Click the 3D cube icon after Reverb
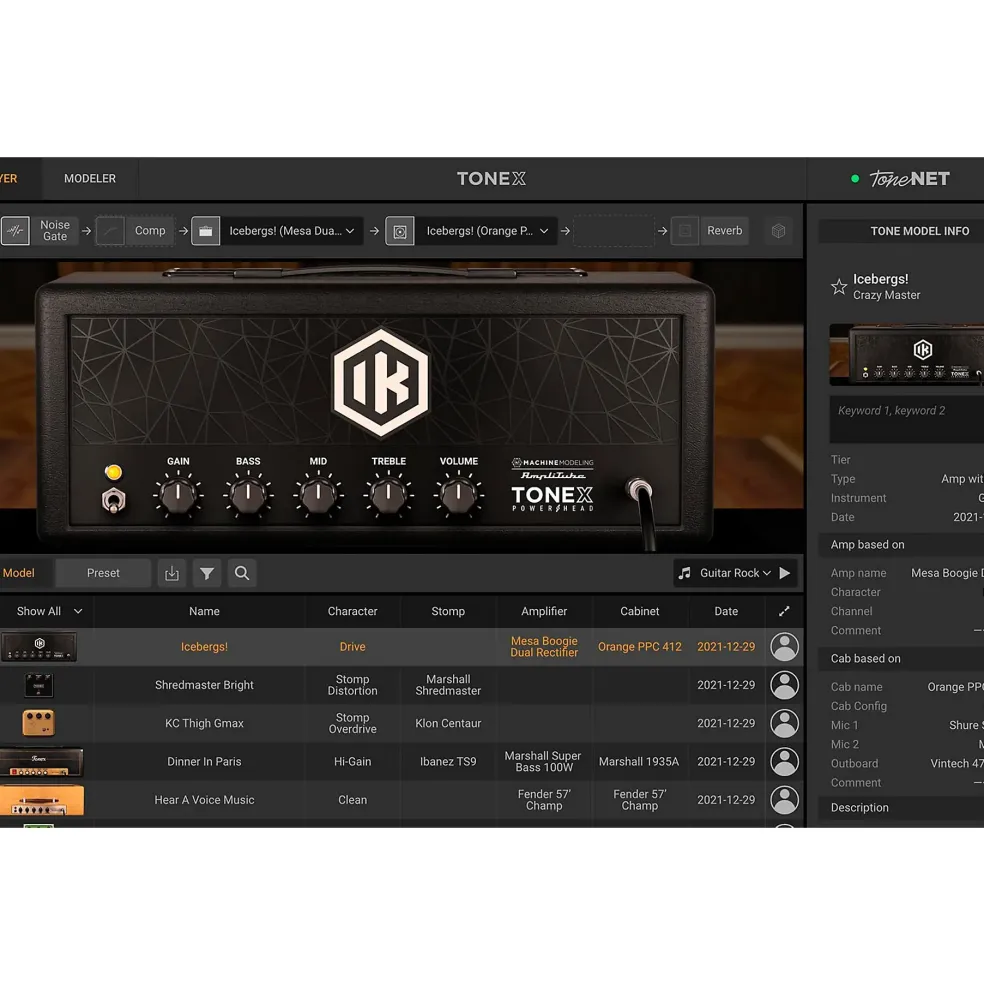The image size is (984, 985). pyautogui.click(x=779, y=231)
